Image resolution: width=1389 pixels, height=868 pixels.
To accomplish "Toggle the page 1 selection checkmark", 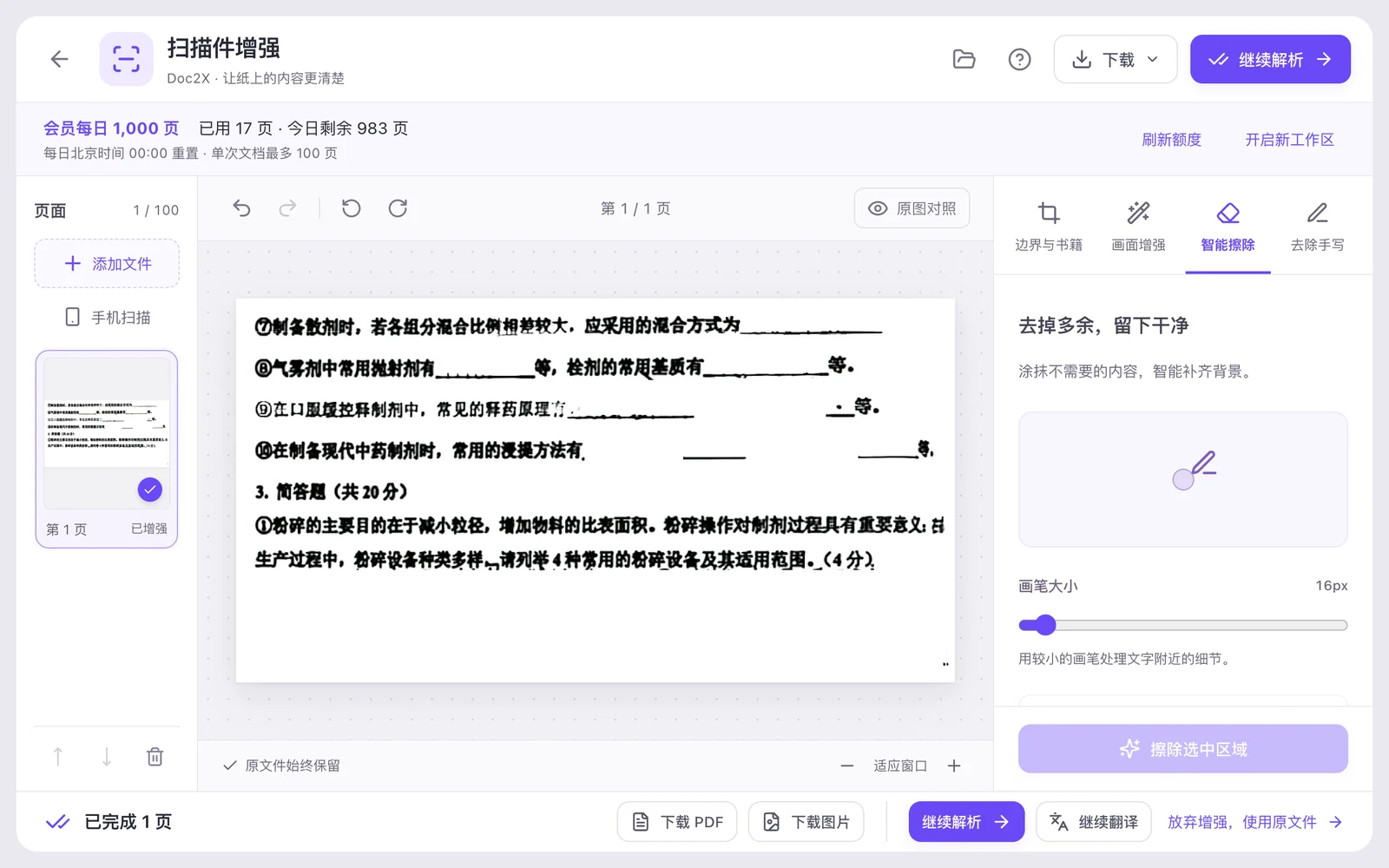I will coord(150,490).
